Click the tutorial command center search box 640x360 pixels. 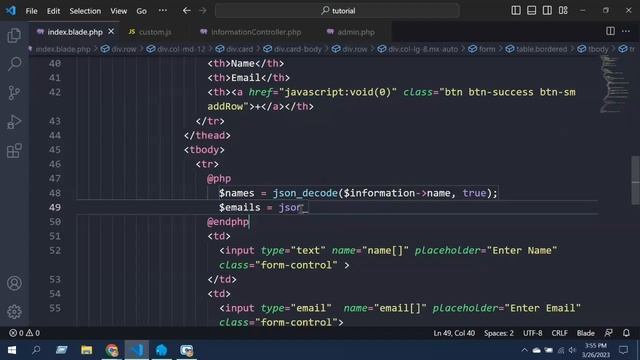click(338, 11)
